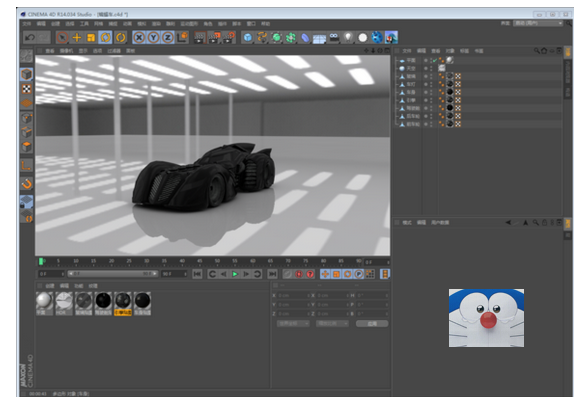The height and width of the screenshot is (397, 574).
Task: Open the Edit menu in menu bar
Action: point(41,24)
